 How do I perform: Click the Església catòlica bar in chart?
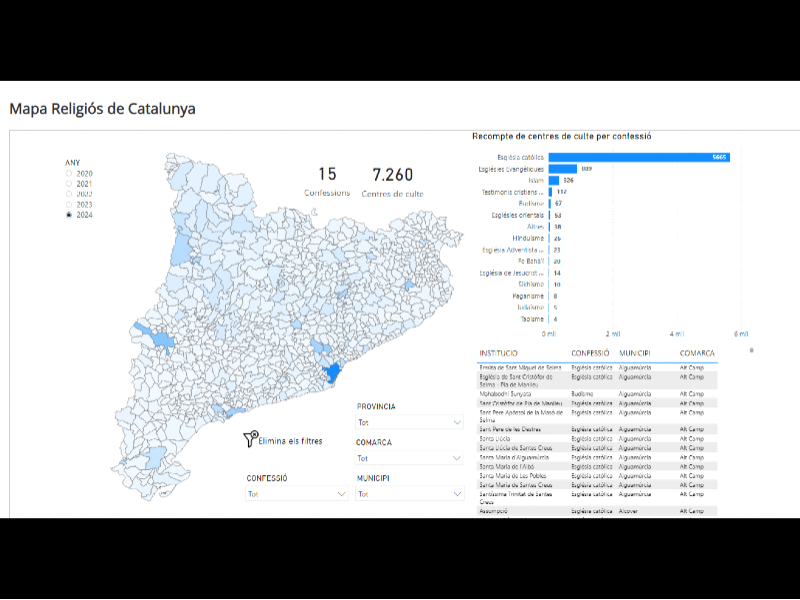pyautogui.click(x=638, y=157)
